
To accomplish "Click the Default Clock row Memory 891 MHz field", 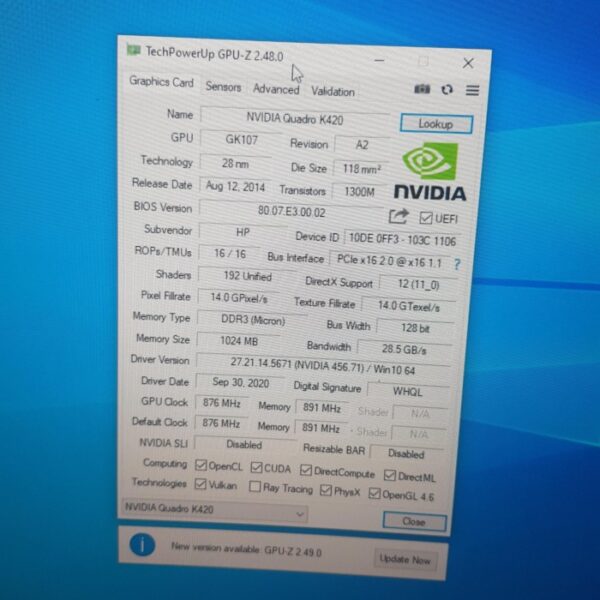I will tap(321, 428).
